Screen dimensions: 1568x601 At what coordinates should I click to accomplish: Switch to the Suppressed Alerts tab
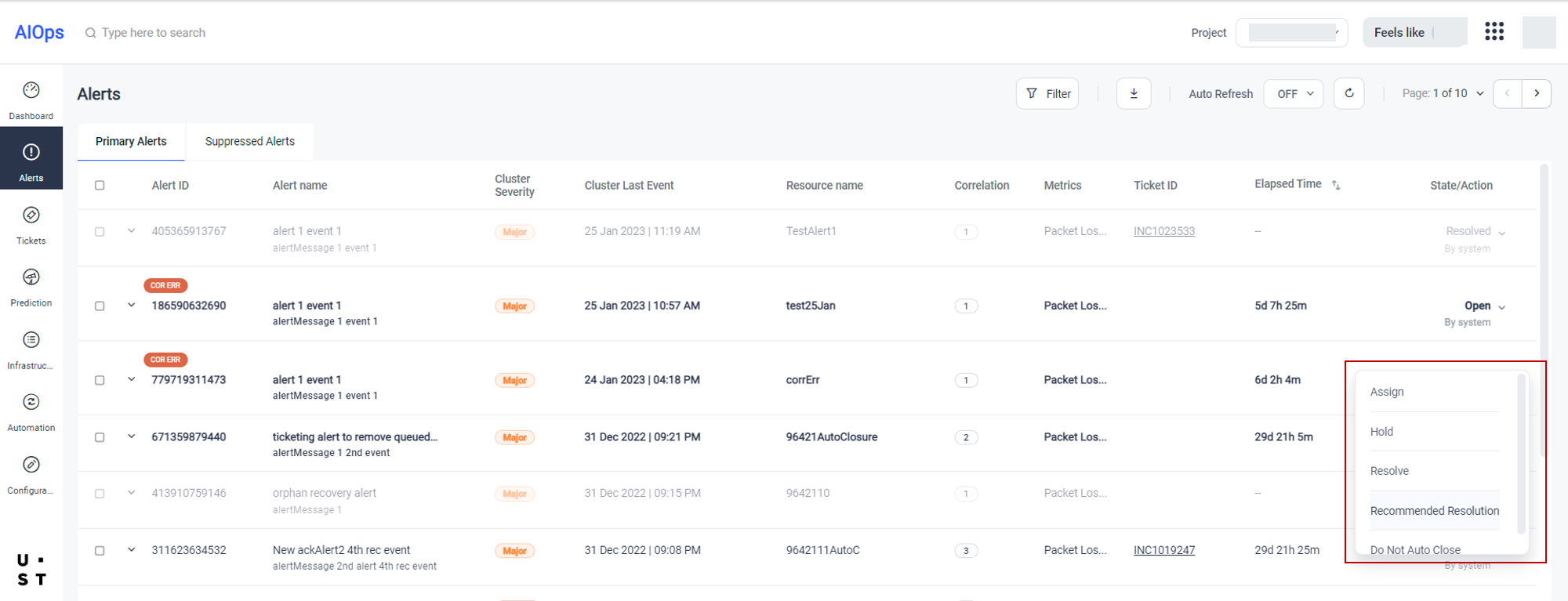tap(249, 142)
